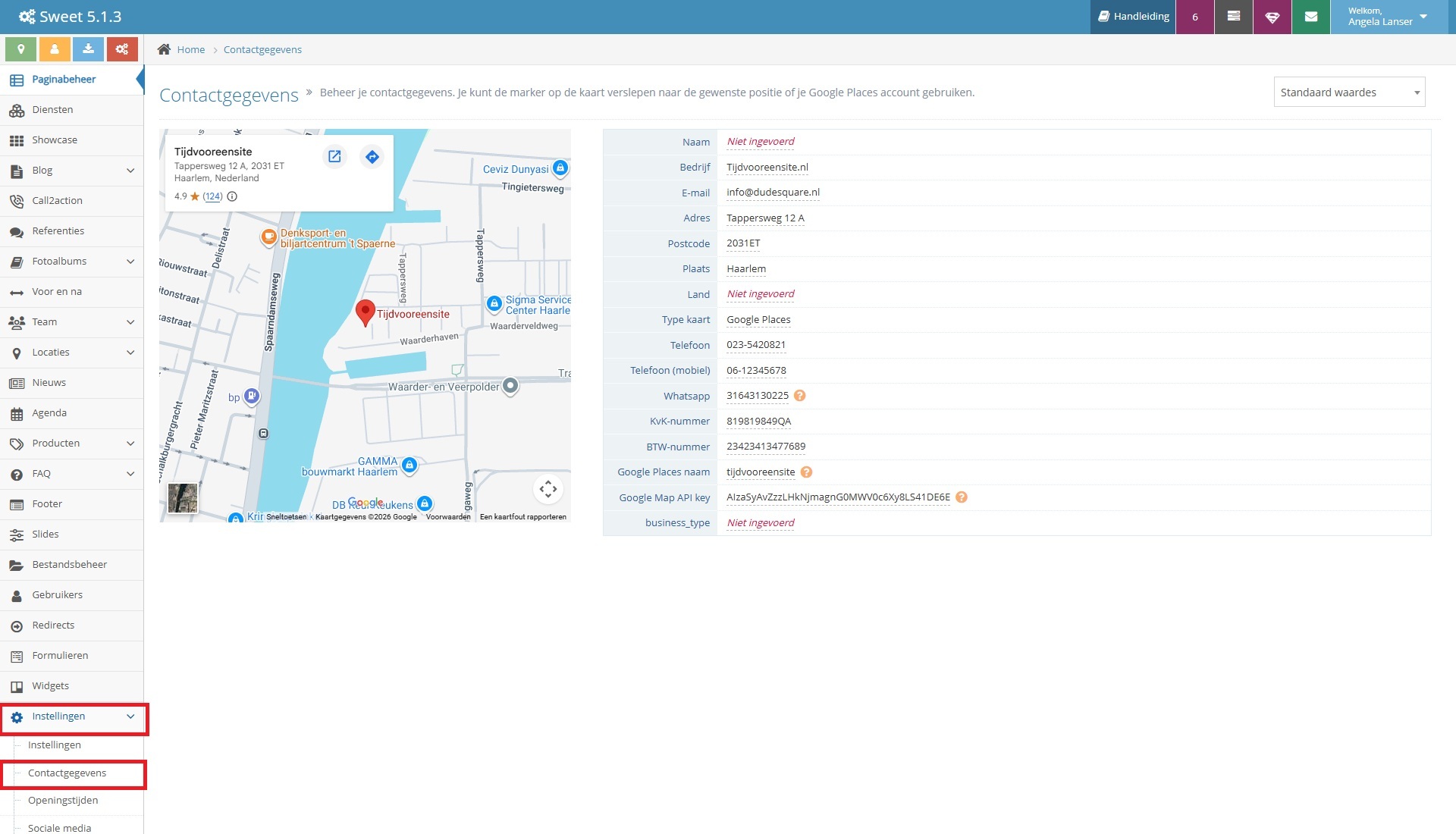Toggle fullscreen view on the Google map

[x=548, y=489]
